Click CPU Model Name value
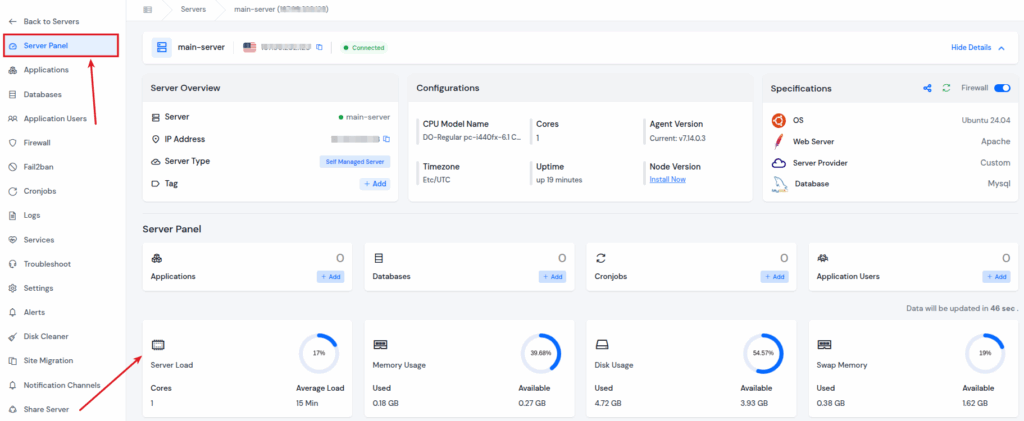Viewport: 1024px width, 421px height. (x=472, y=138)
